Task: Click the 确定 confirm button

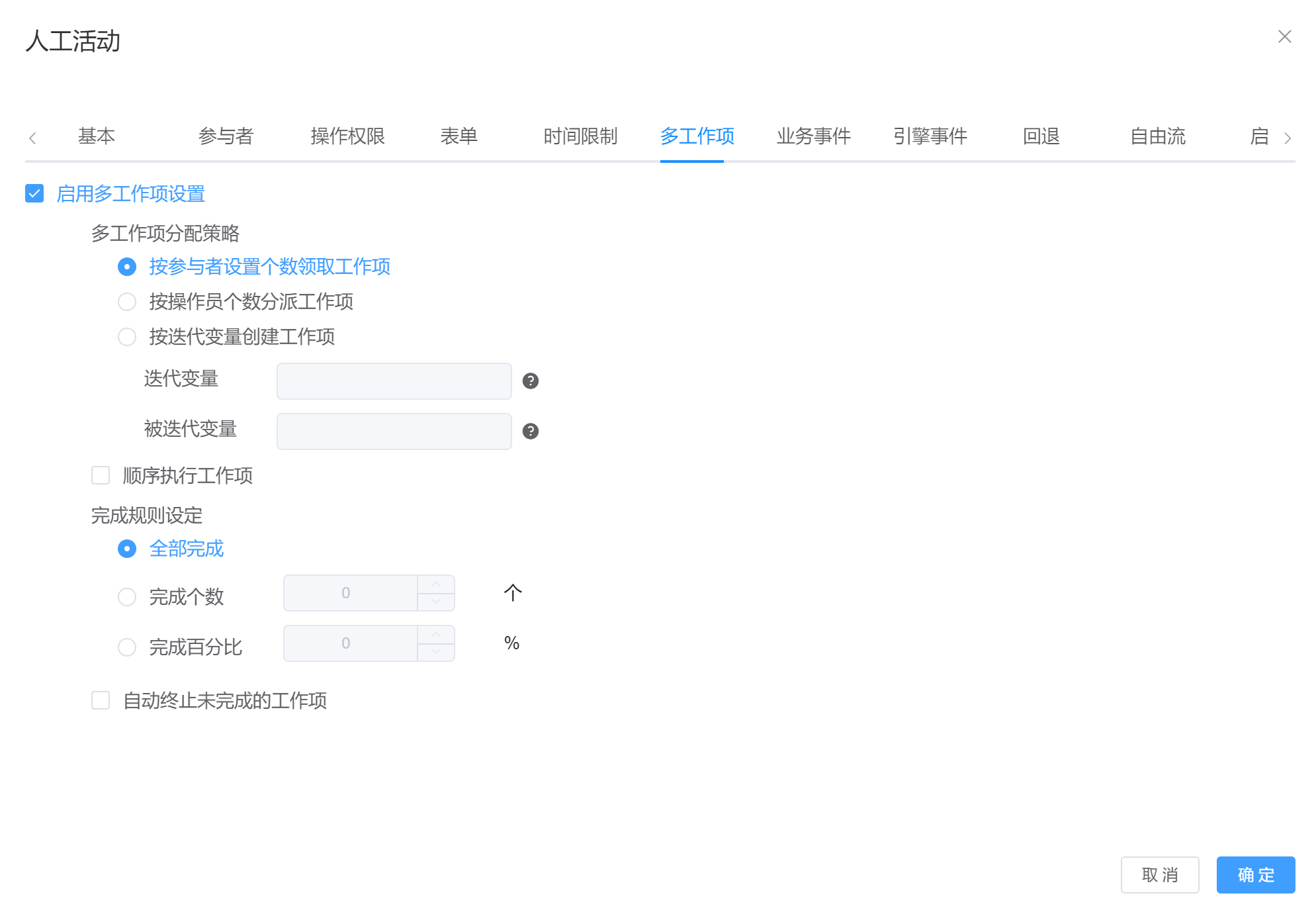Action: coord(1255,875)
